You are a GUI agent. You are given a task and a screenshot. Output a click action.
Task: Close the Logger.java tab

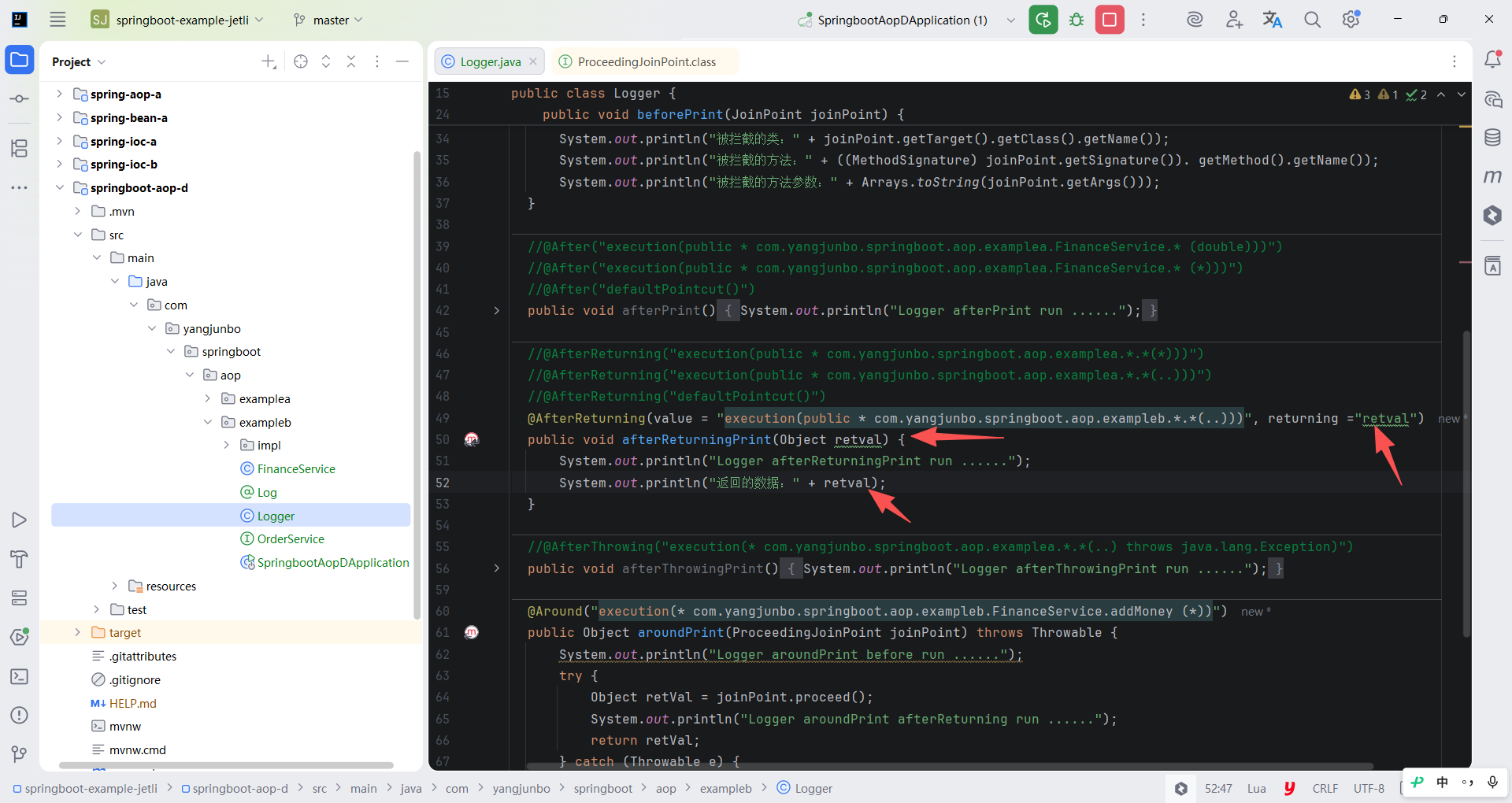(x=533, y=61)
